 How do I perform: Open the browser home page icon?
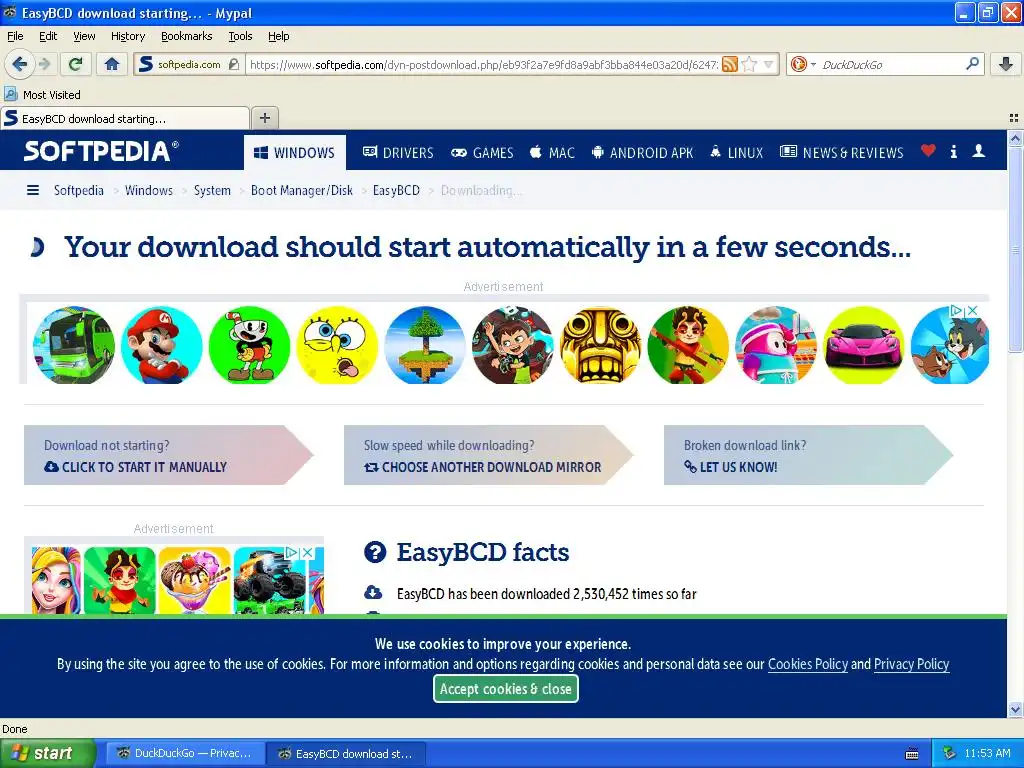tap(112, 64)
